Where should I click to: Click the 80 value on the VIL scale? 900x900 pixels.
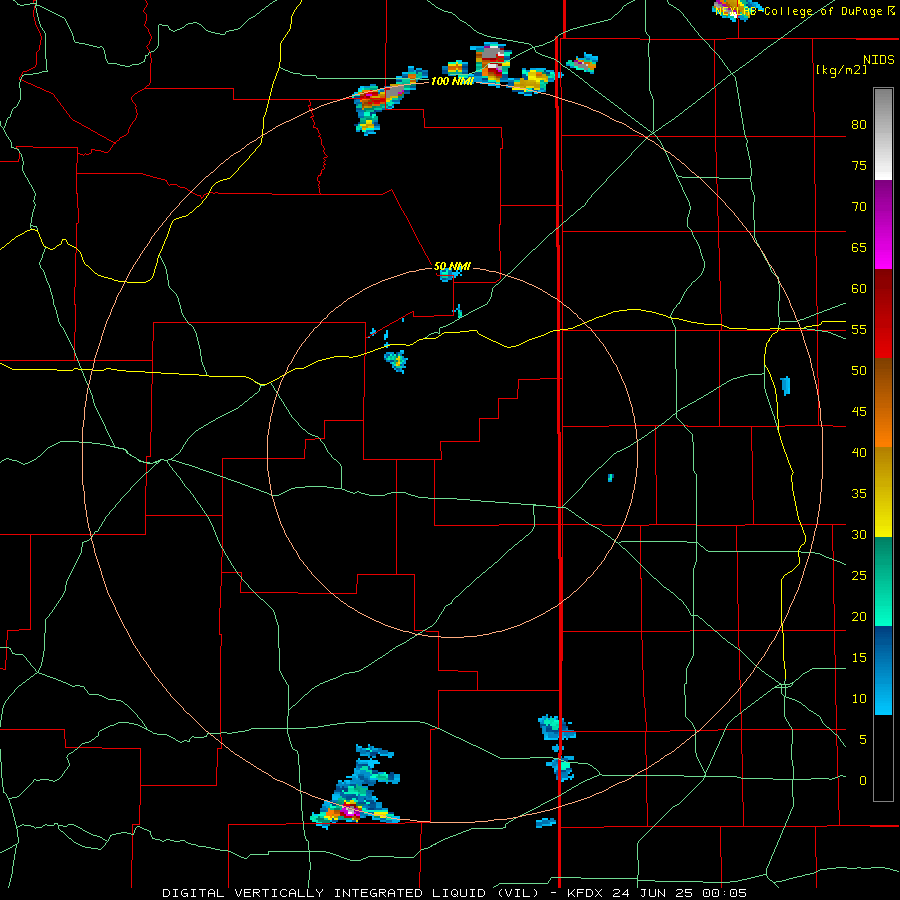pos(859,125)
